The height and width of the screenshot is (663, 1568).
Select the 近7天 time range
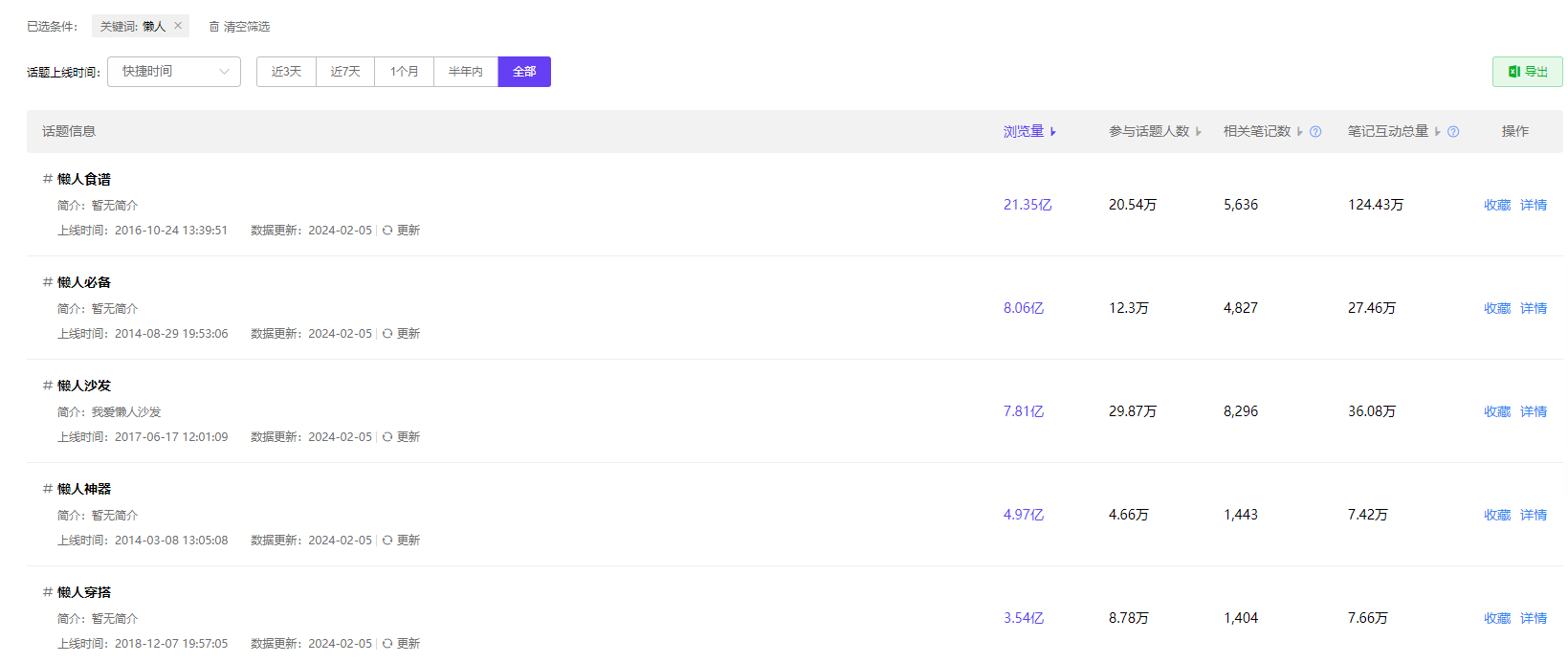point(345,72)
